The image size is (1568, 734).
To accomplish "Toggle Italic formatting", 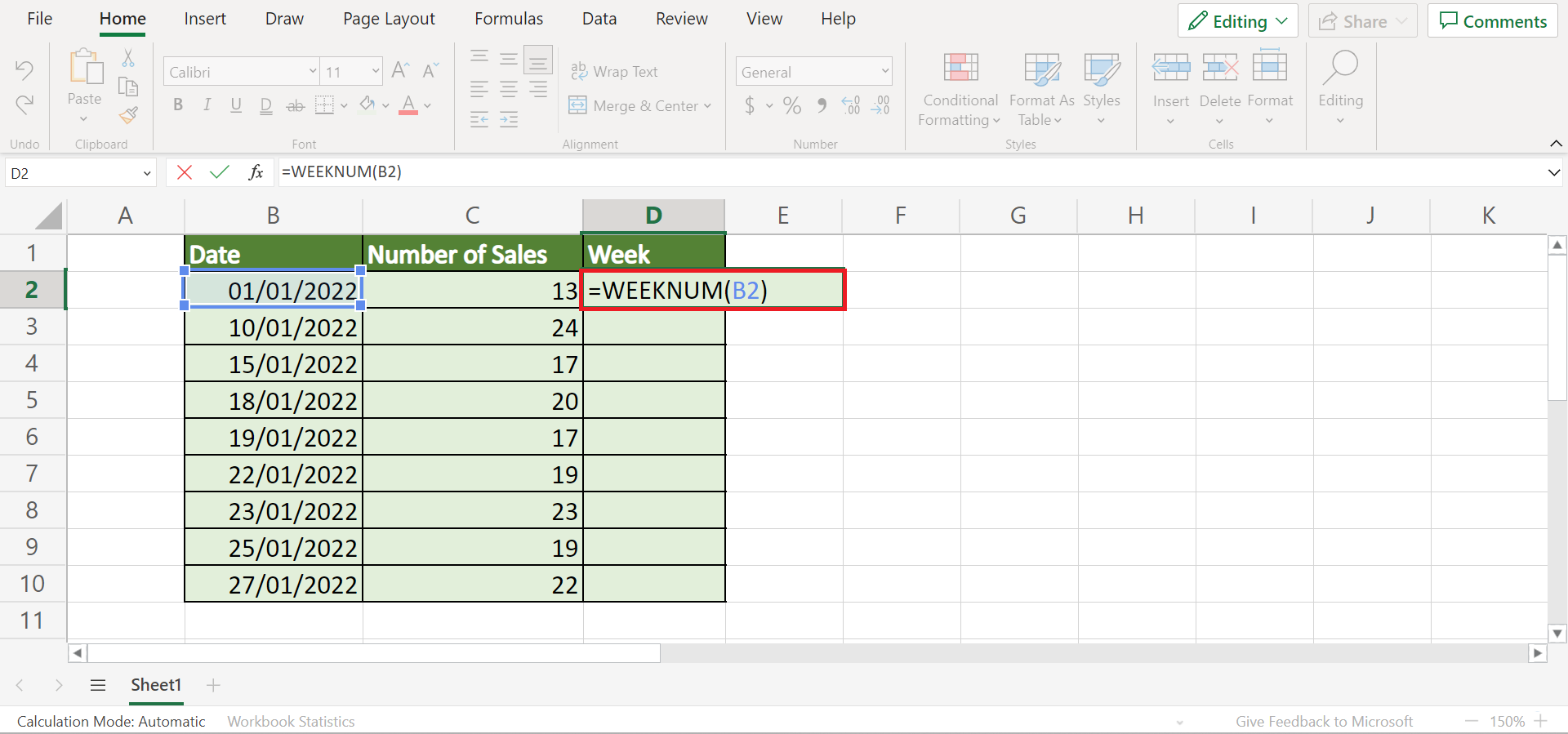I will click(207, 105).
